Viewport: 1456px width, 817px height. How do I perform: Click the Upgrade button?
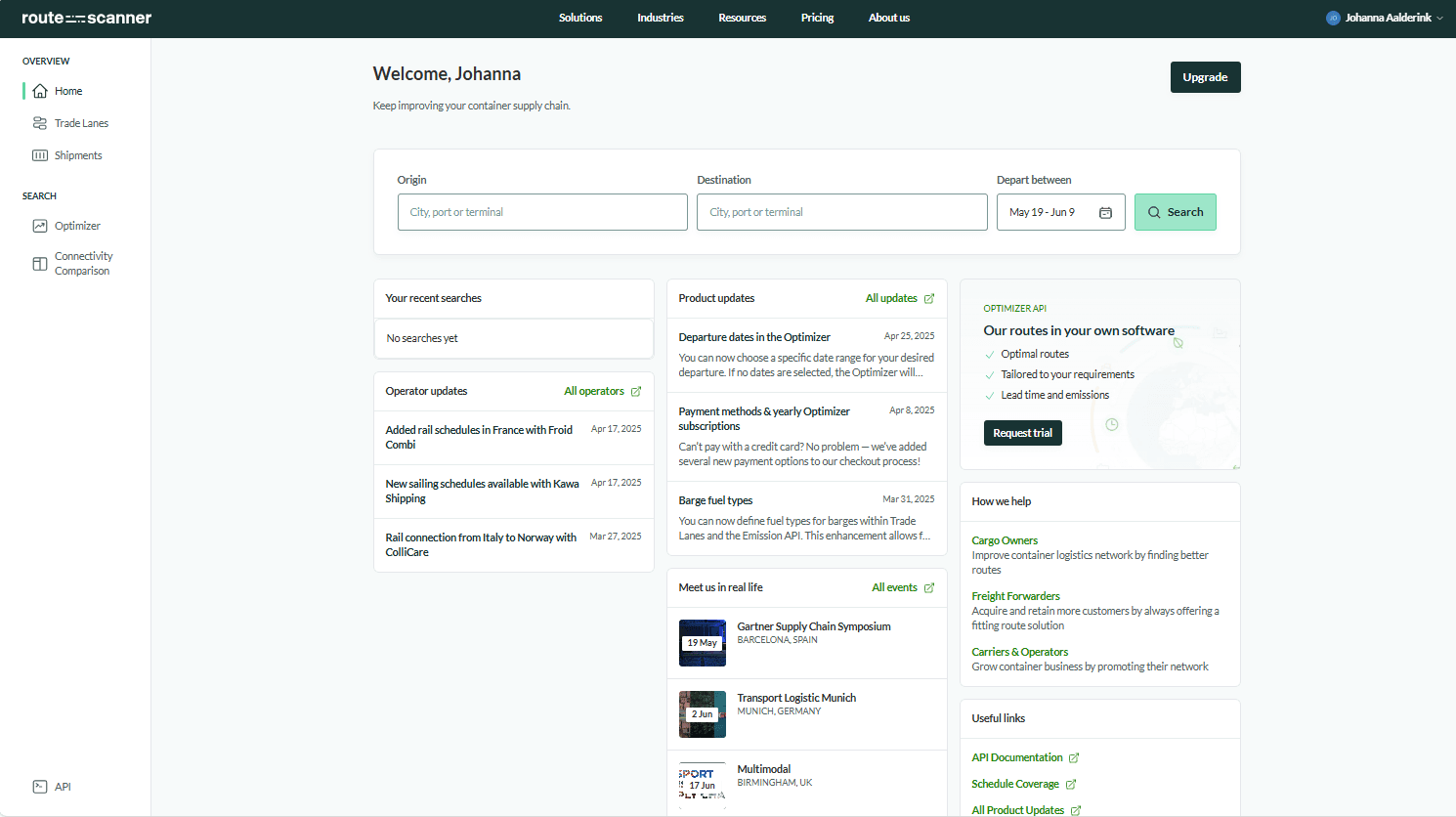tap(1205, 77)
